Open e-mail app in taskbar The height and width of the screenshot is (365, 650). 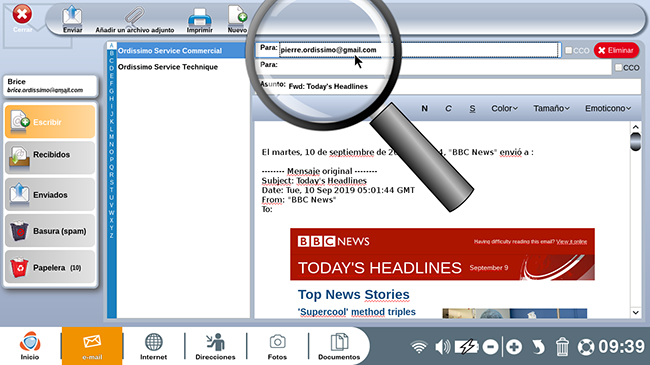(92, 346)
